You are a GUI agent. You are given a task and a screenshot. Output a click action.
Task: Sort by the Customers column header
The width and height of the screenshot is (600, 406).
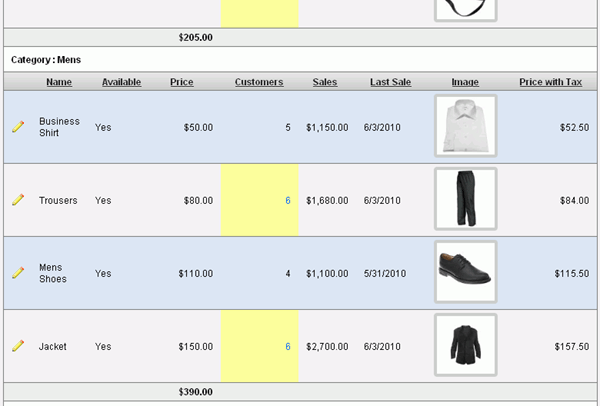click(x=259, y=82)
